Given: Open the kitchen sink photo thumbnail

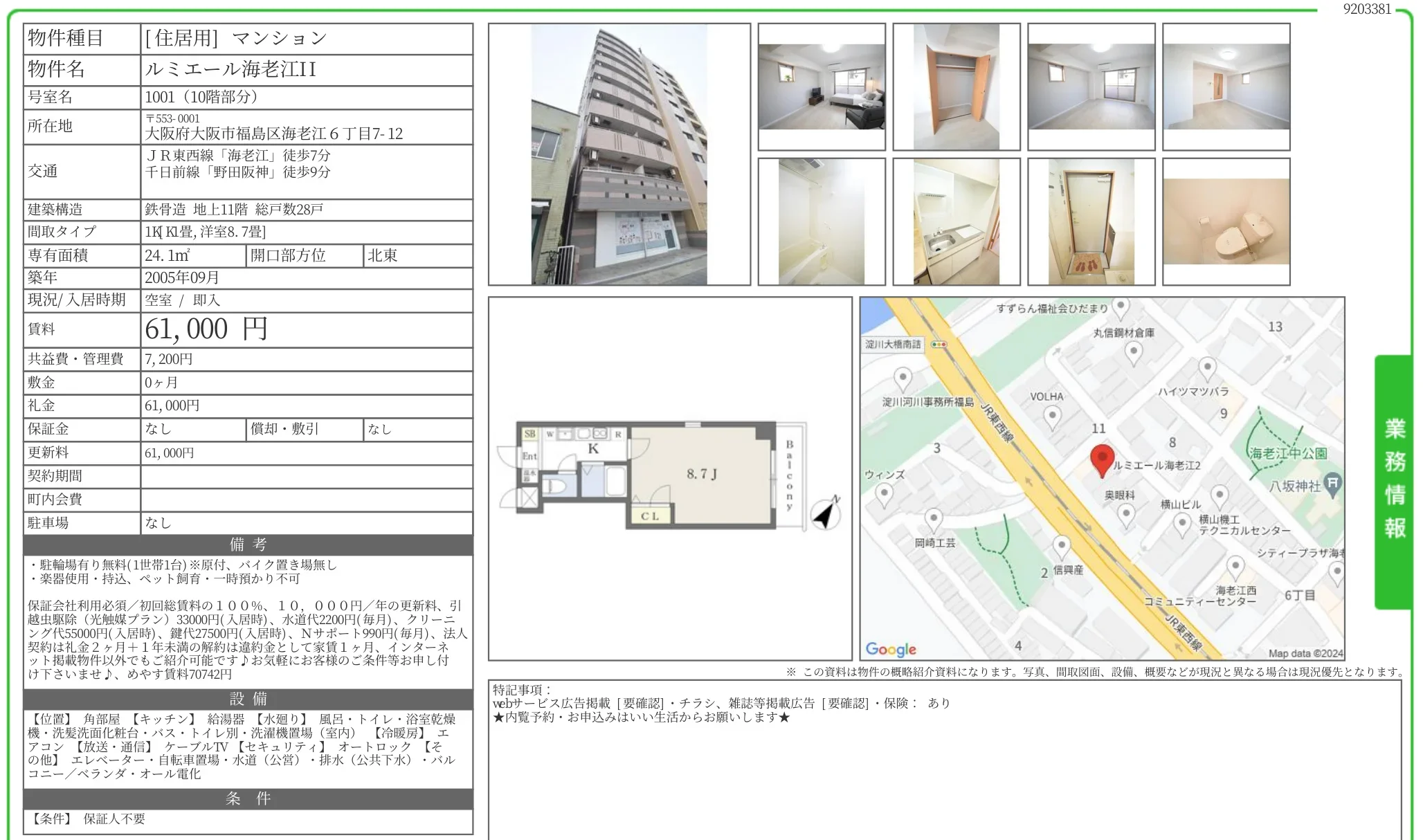Looking at the screenshot, I should [956, 221].
